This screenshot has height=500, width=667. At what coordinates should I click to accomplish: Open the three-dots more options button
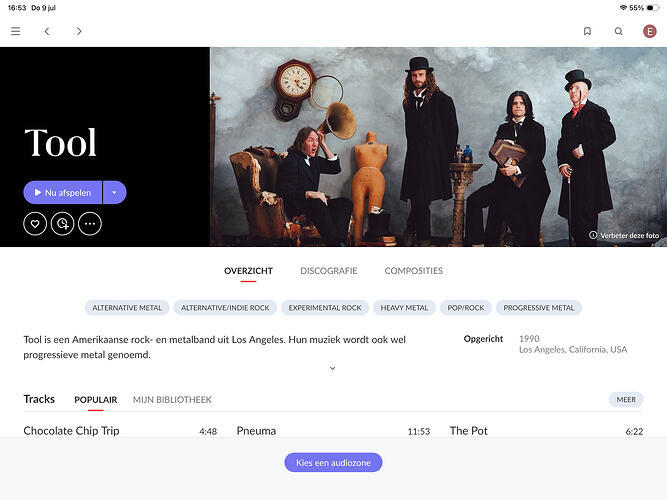point(90,223)
